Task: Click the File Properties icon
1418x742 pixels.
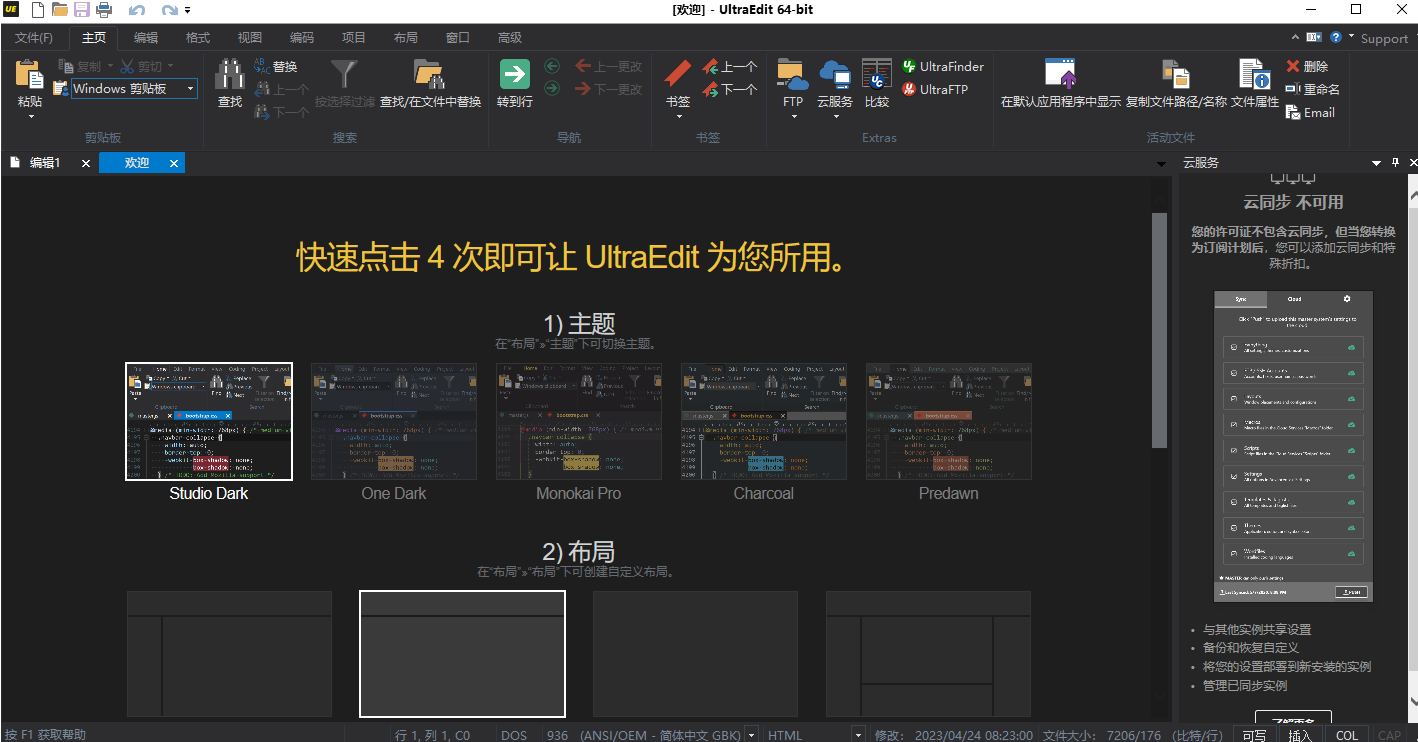Action: (1254, 75)
